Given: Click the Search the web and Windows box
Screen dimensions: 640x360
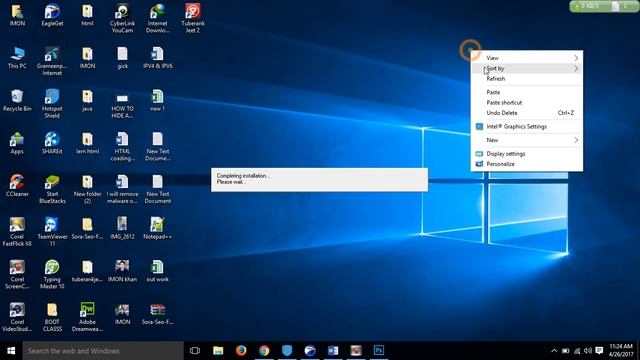Looking at the screenshot, I should click(103, 351).
